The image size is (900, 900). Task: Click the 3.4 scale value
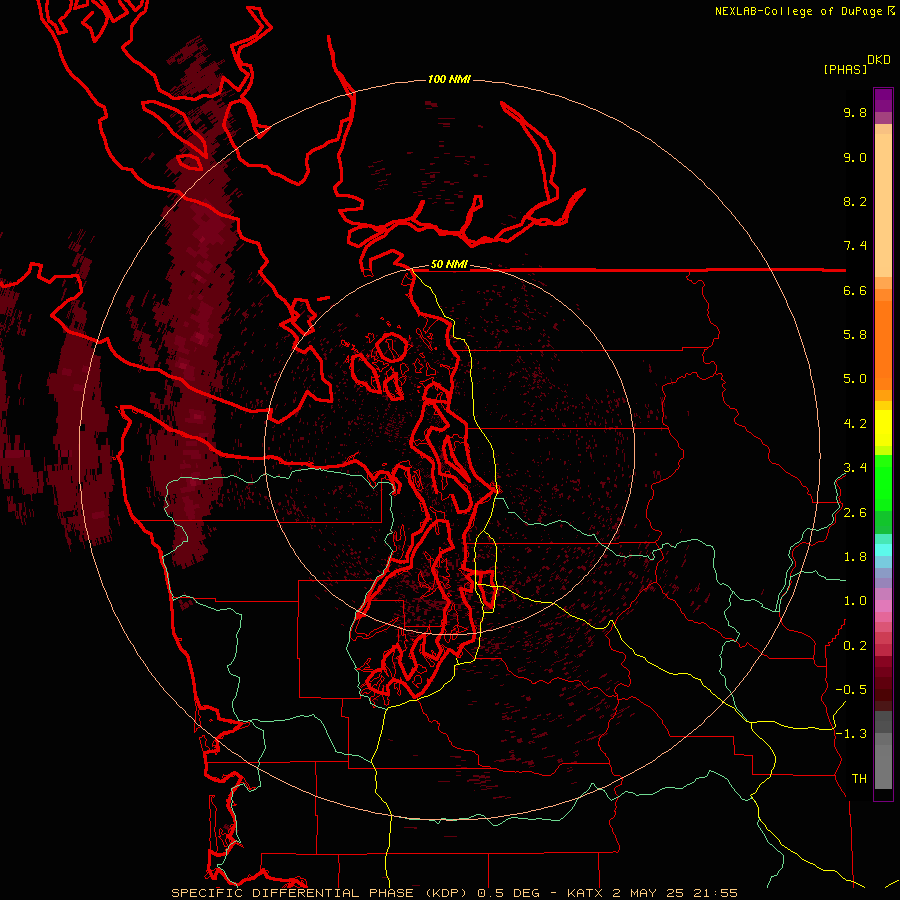[855, 468]
